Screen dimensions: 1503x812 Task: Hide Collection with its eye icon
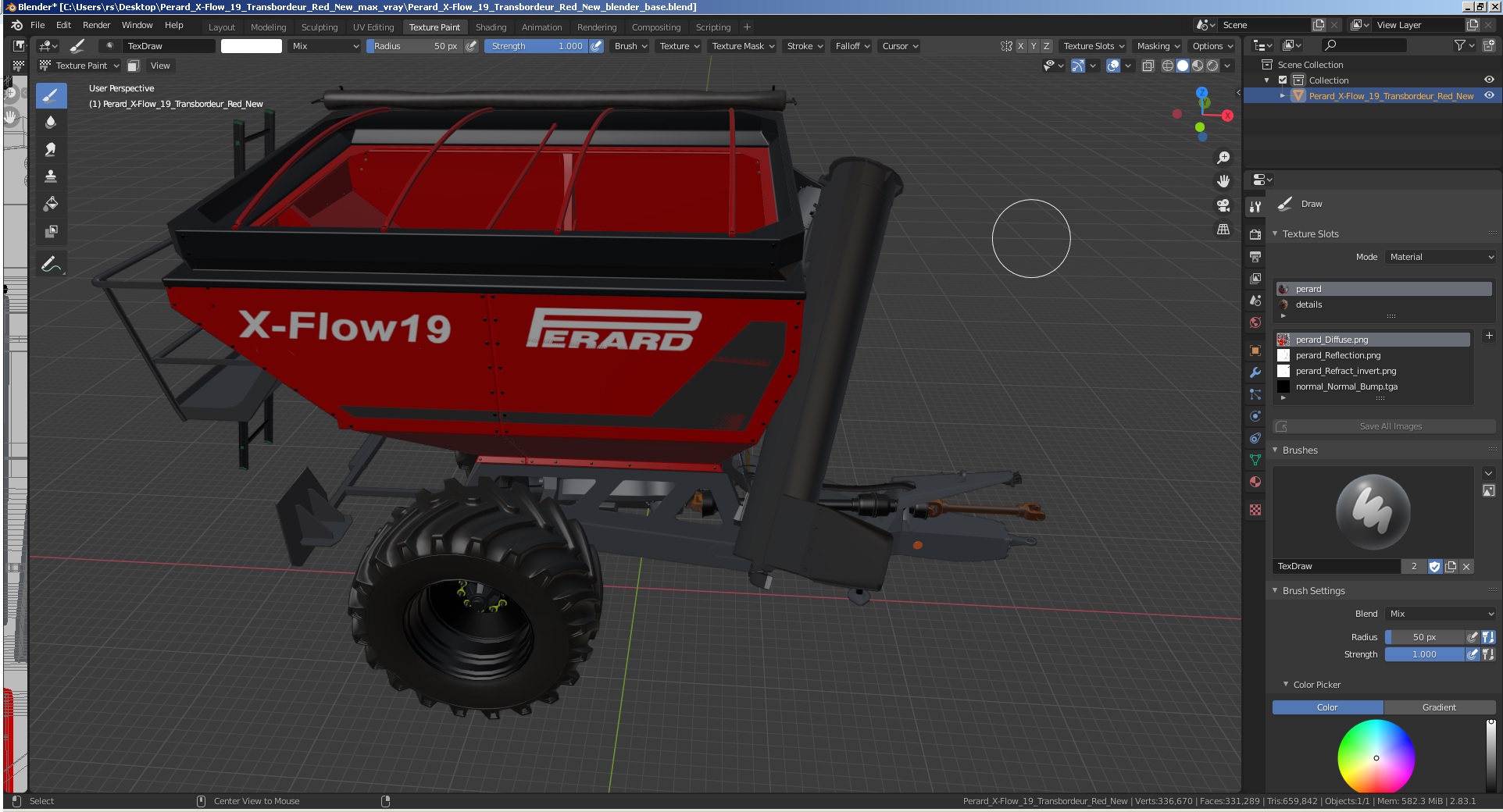(1489, 80)
